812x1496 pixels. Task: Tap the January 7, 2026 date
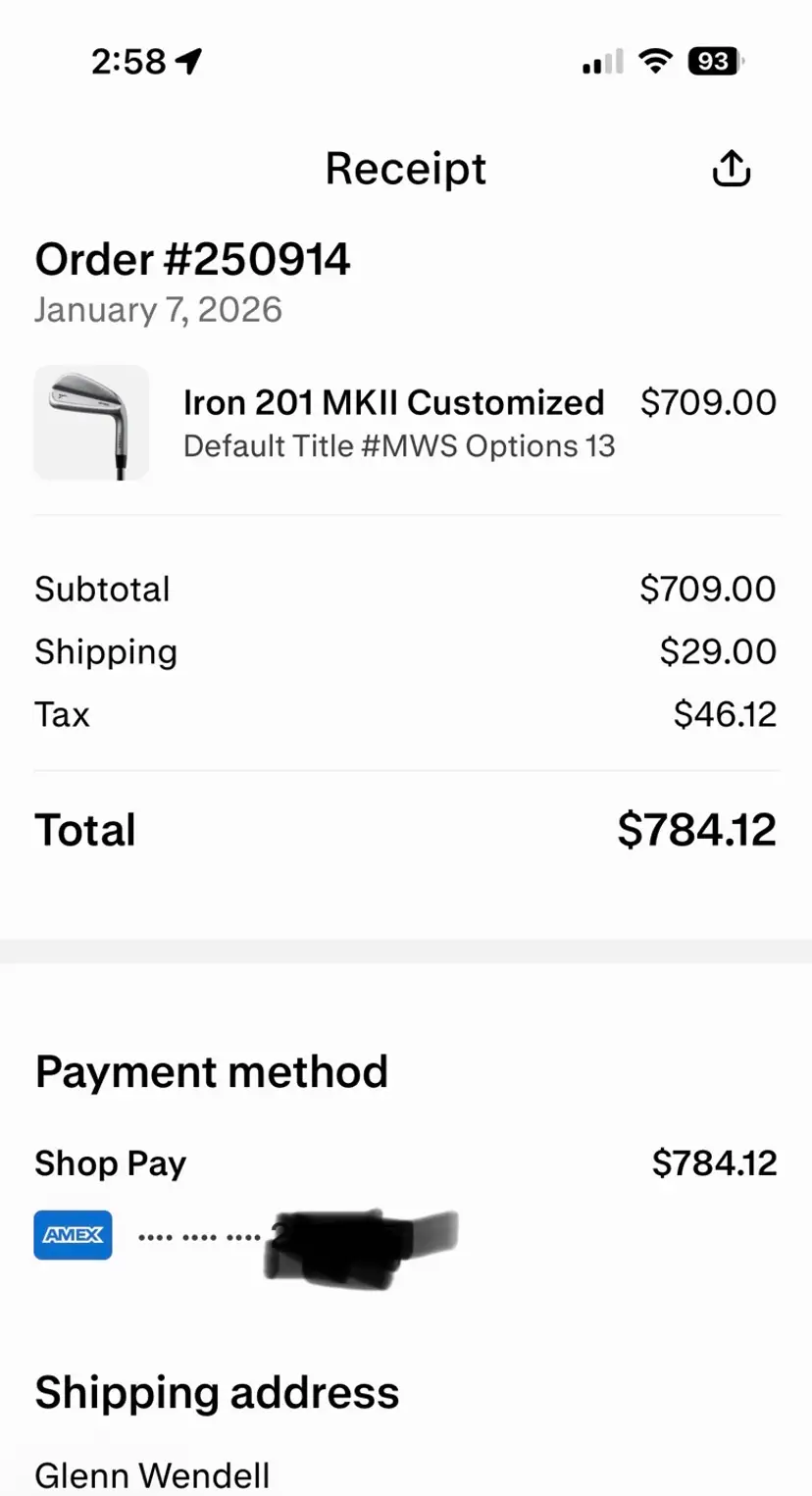[x=158, y=310]
